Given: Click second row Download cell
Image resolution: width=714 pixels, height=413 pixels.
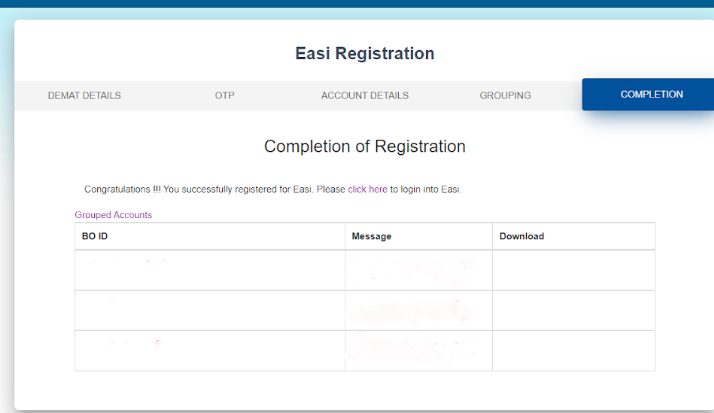Looking at the screenshot, I should [573, 310].
